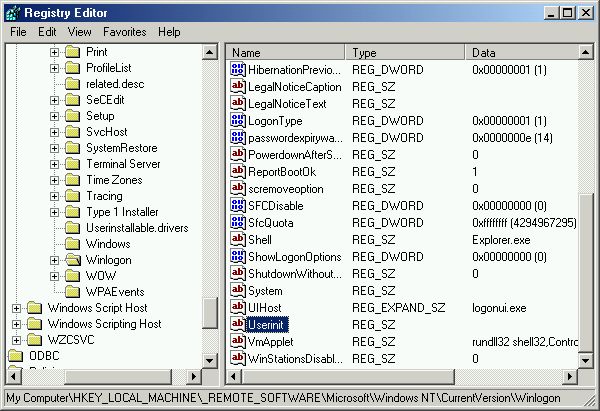The height and width of the screenshot is (411, 600).
Task: Select the Type 1 Installer key
Action: 122,212
